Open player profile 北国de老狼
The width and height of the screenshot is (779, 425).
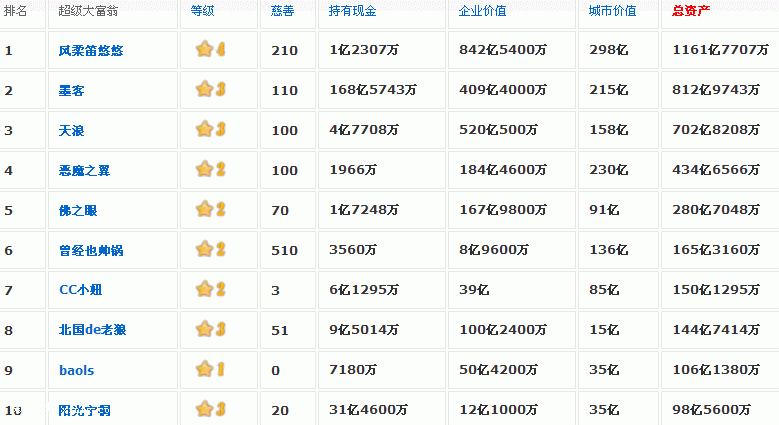pyautogui.click(x=92, y=330)
